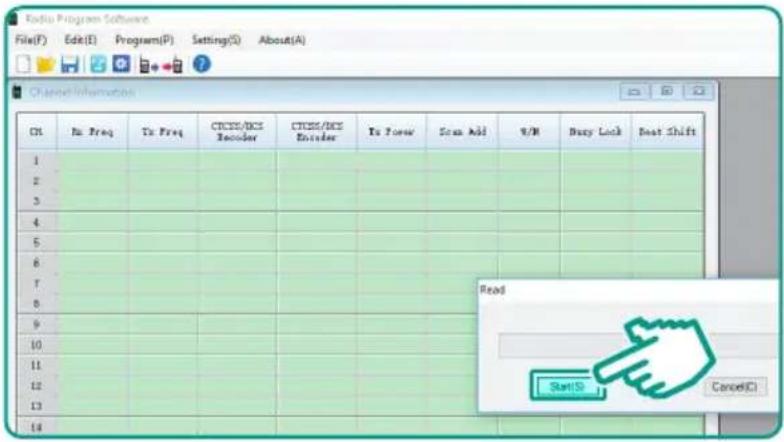784x442 pixels.
Task: Select channel row 9 header
Action: coord(36,324)
